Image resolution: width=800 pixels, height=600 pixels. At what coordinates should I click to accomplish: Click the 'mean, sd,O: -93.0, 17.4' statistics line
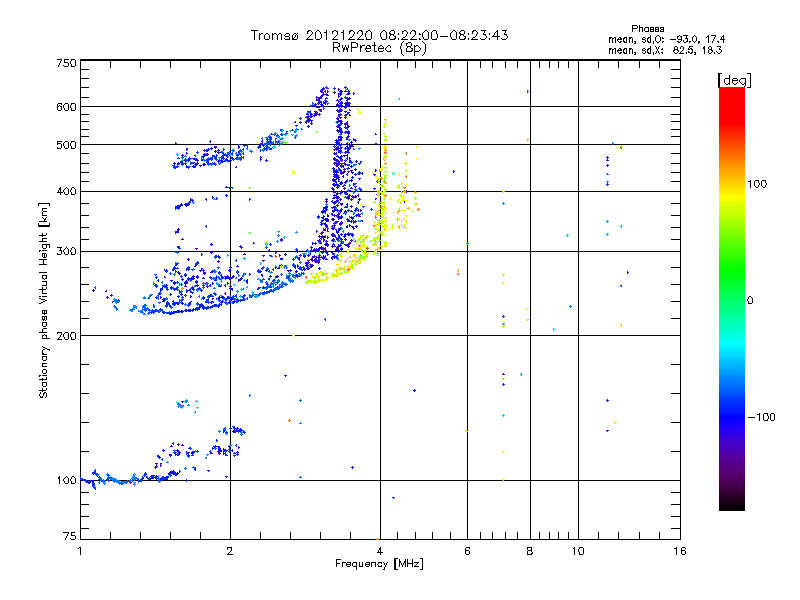tap(666, 39)
